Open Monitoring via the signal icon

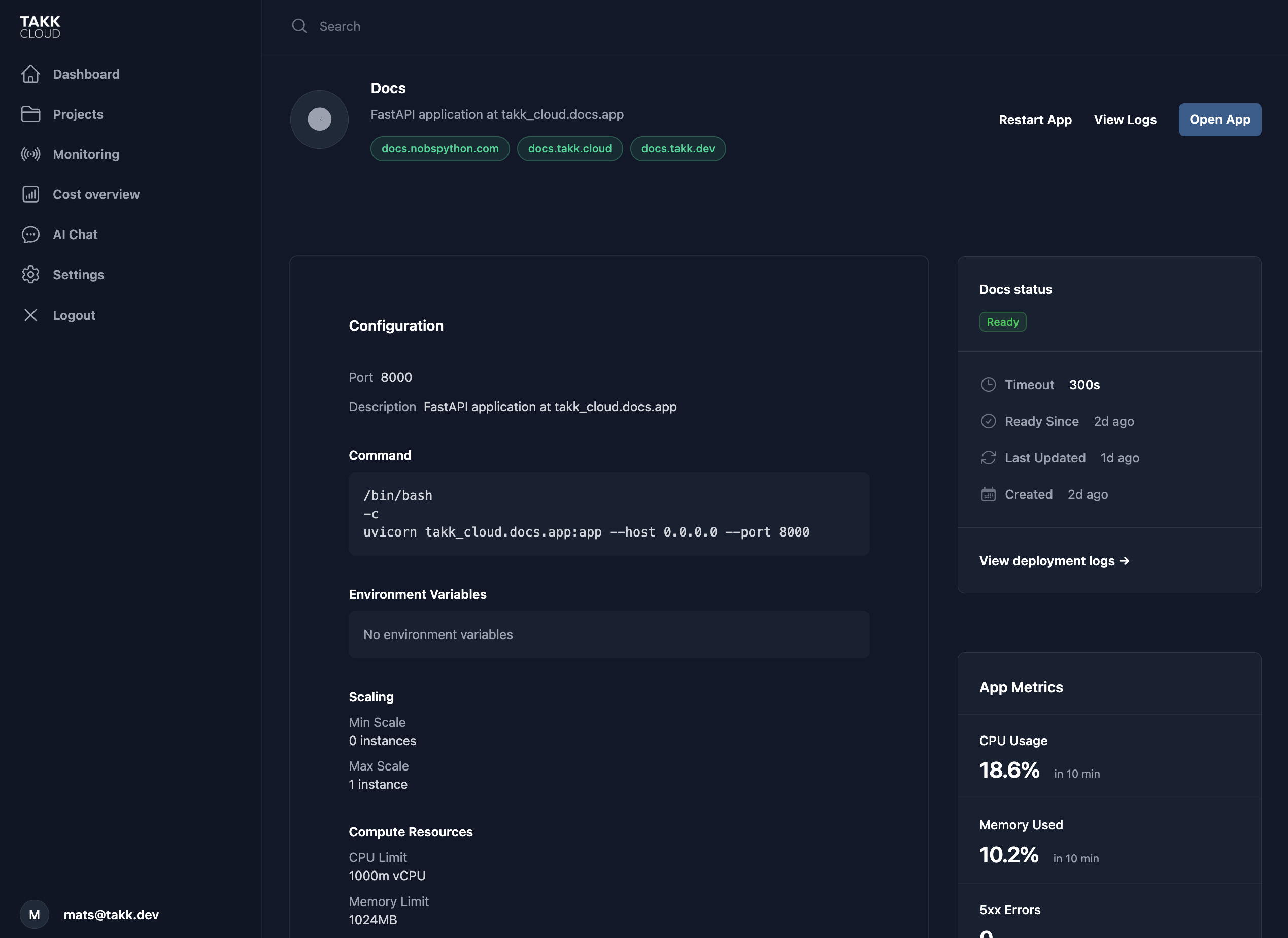pos(31,154)
